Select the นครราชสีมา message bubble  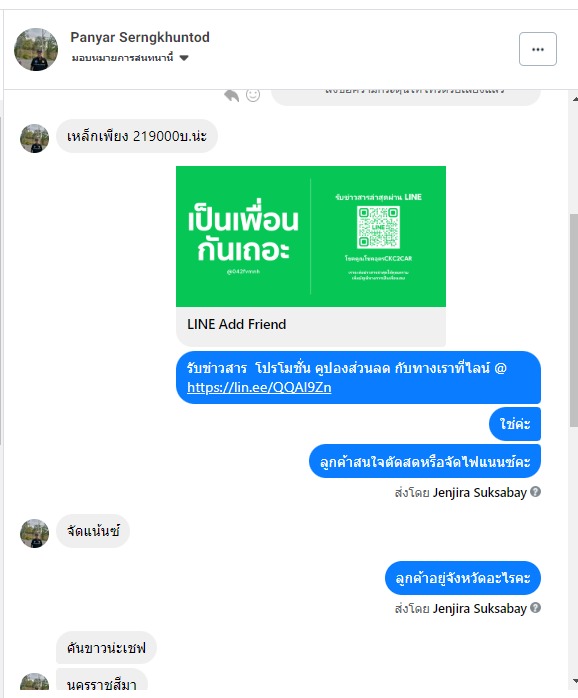tap(102, 682)
